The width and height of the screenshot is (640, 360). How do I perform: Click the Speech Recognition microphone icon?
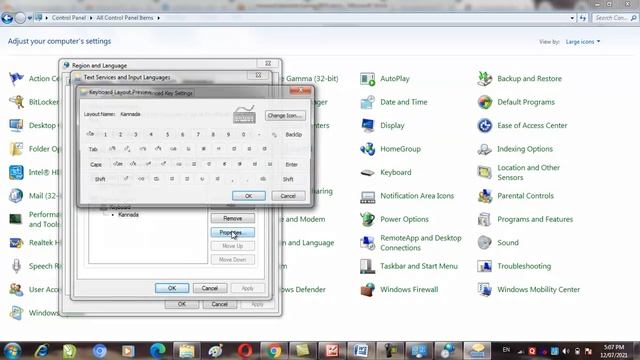16,266
